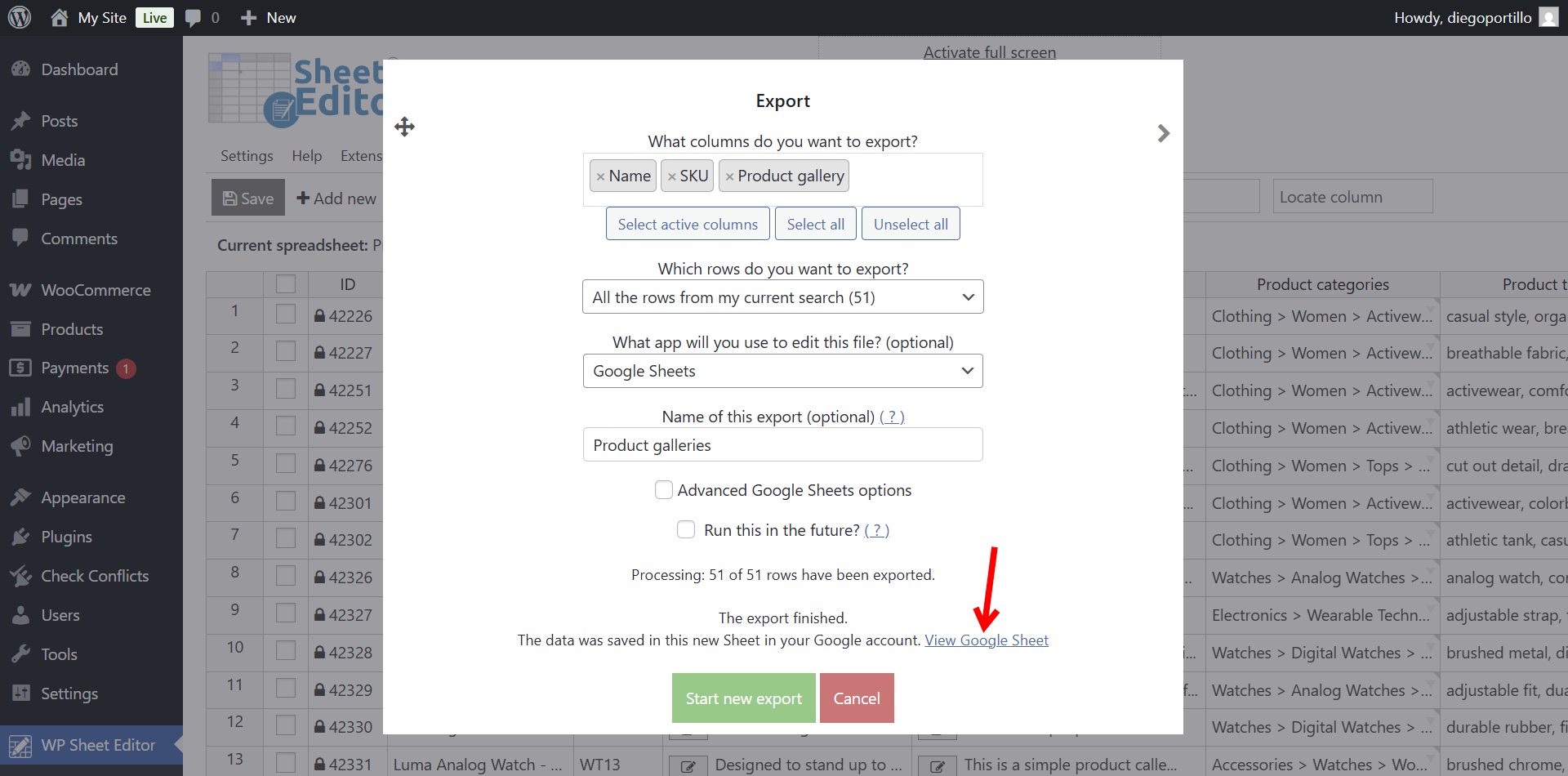Select the WooCommerce icon in the sidebar
The image size is (1568, 776).
[20, 290]
